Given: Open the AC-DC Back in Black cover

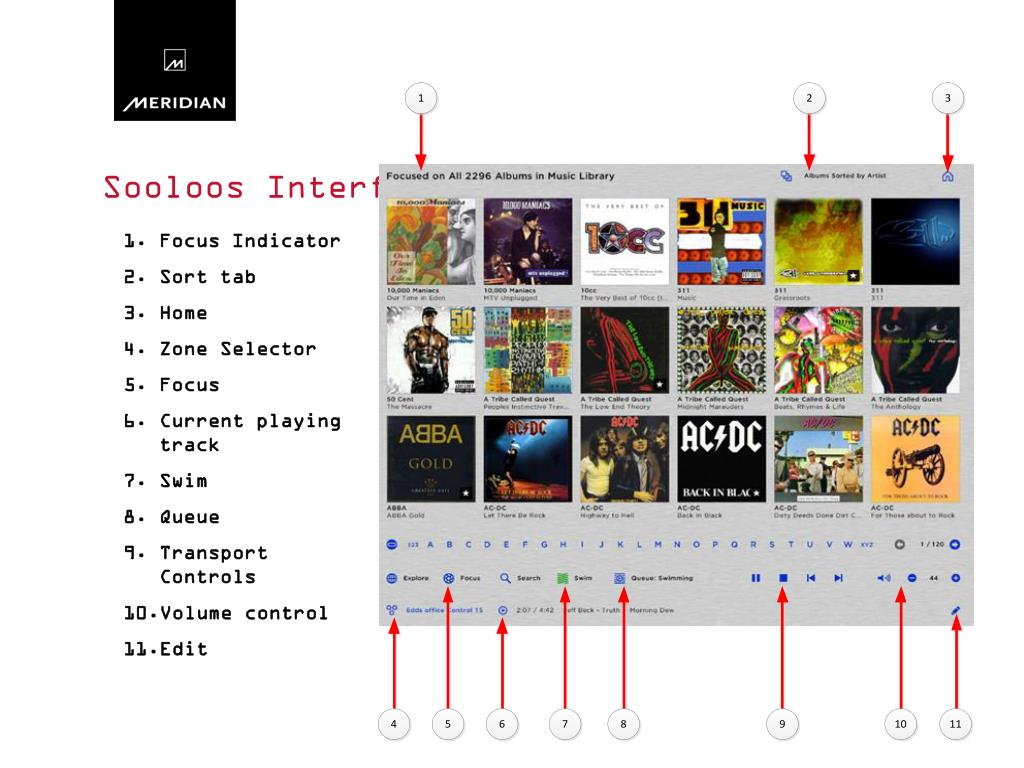Looking at the screenshot, I should (x=722, y=458).
